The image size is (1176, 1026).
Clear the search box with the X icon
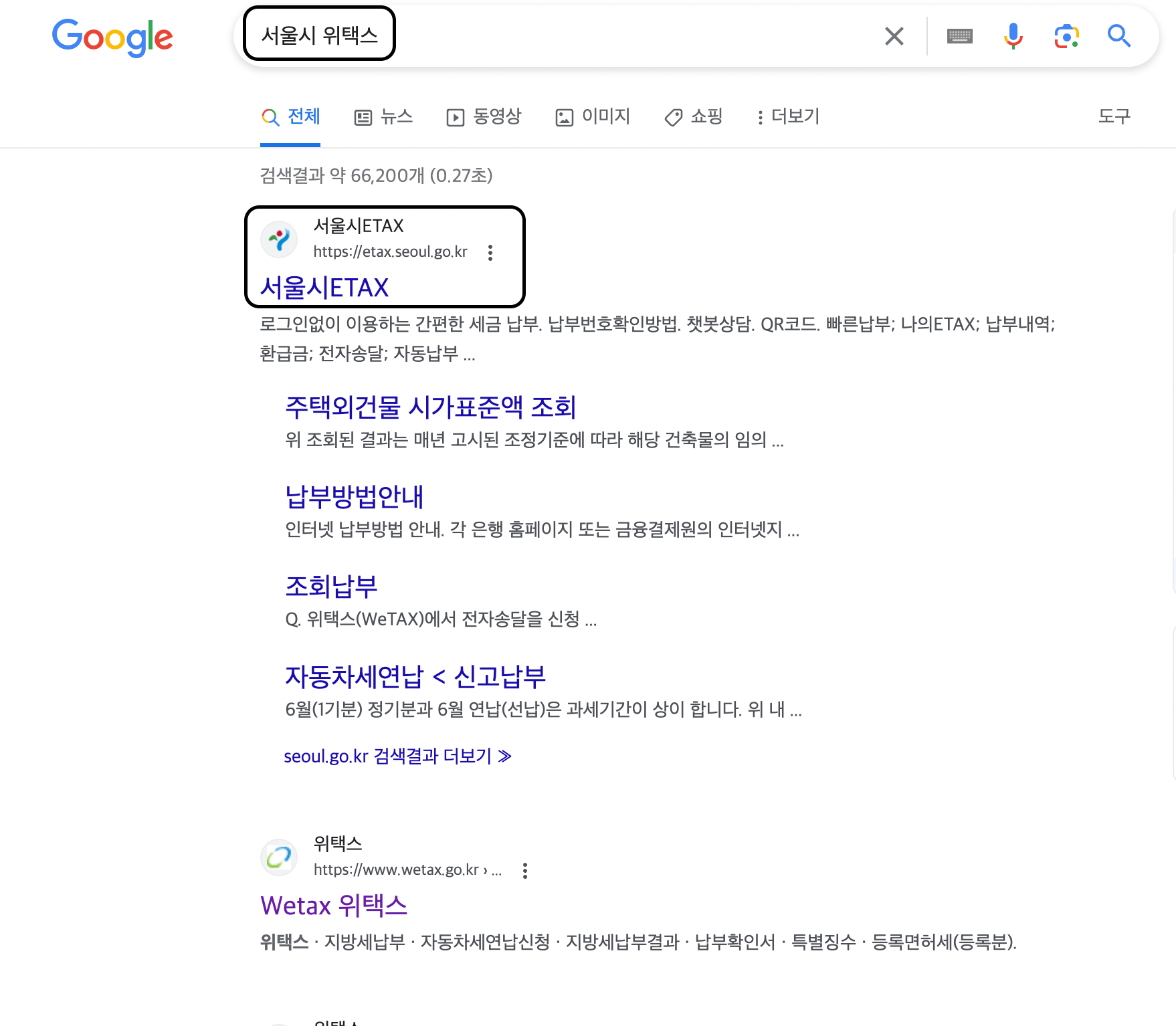point(894,36)
